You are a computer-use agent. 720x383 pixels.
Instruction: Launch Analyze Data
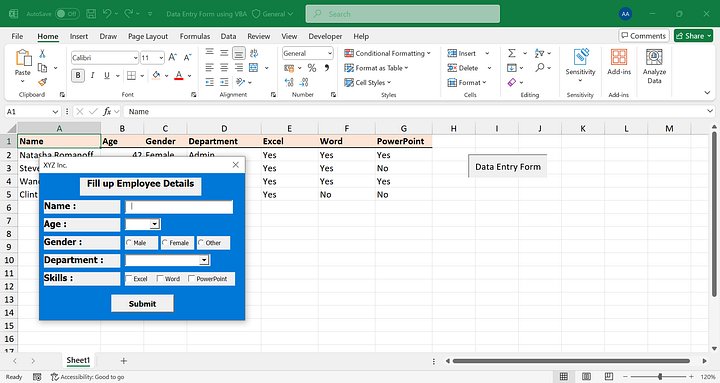coord(654,66)
